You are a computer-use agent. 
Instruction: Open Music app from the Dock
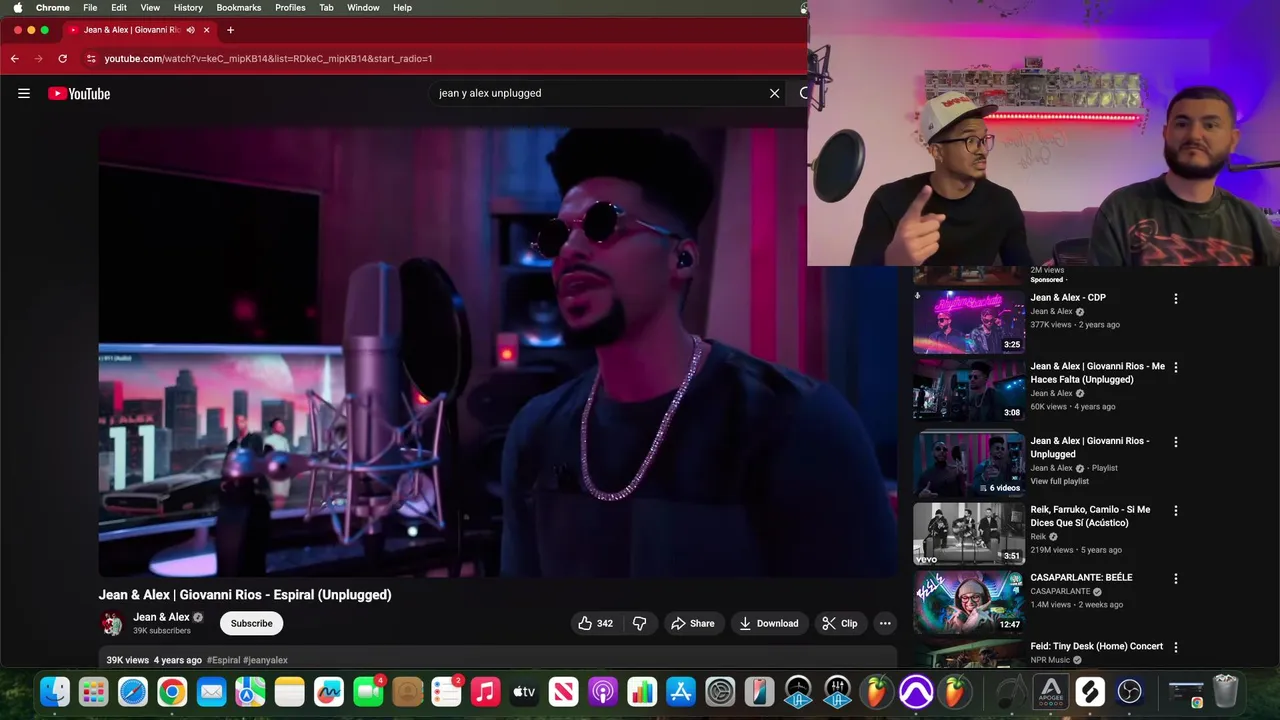click(485, 691)
